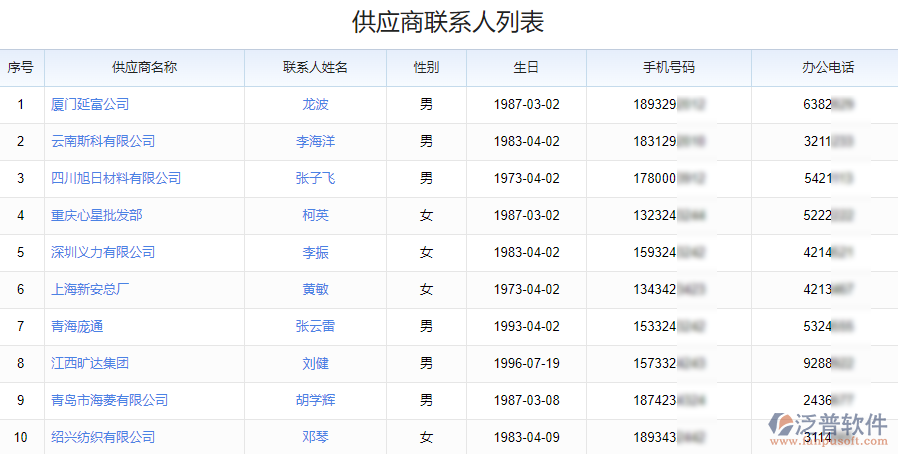Open 深圳义力有限公司 supplier details
This screenshot has width=898, height=457.
tap(103, 252)
